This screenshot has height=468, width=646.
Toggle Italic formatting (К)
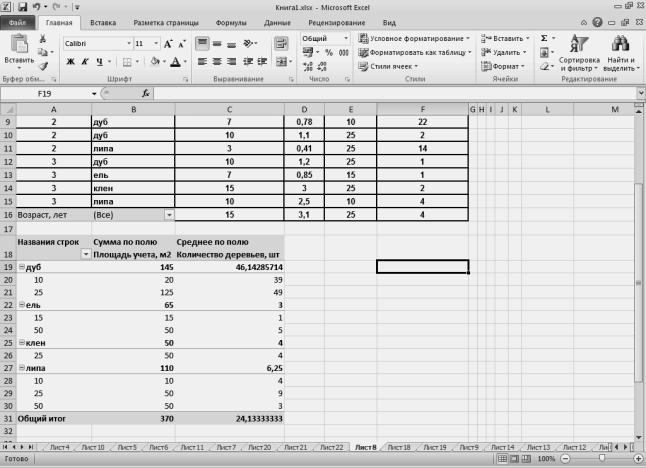85,62
